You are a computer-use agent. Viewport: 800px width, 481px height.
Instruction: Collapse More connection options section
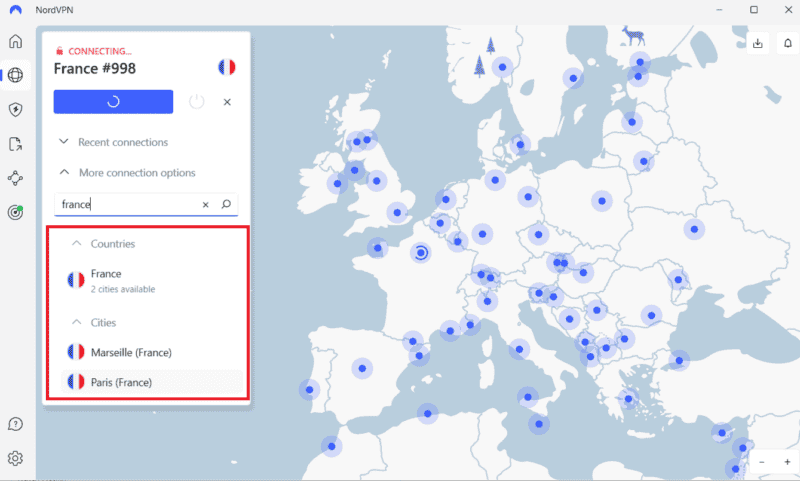[128, 172]
